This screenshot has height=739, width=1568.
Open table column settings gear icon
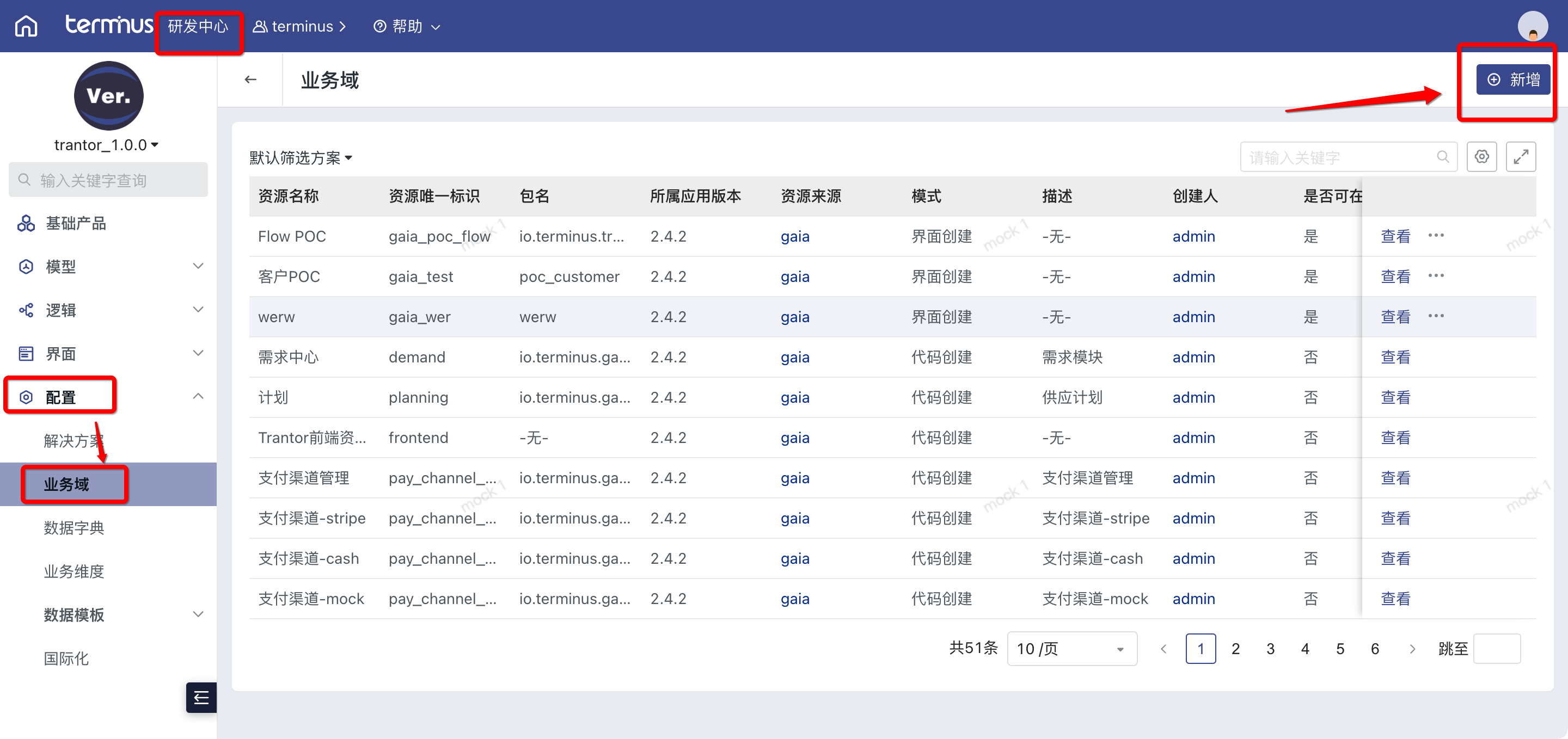[1481, 157]
